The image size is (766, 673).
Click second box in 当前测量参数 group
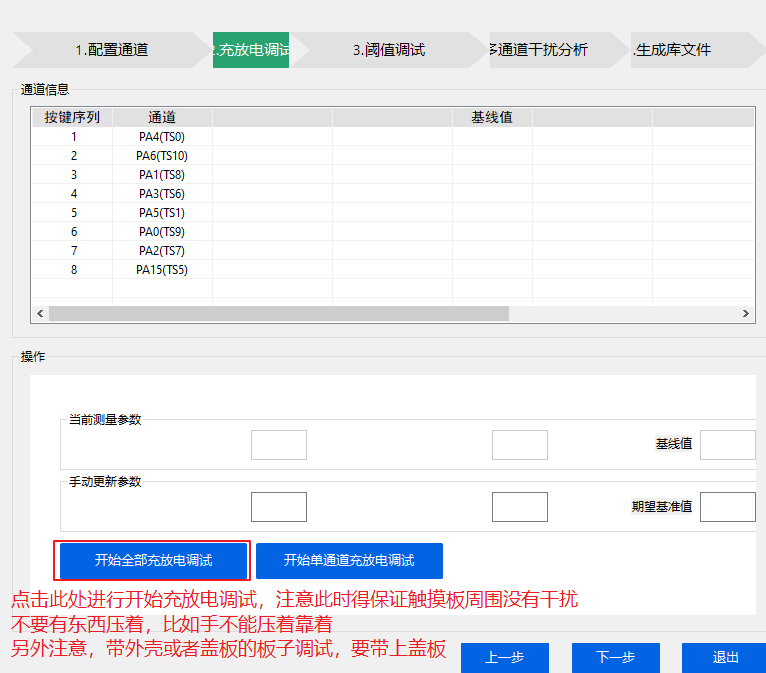point(520,445)
